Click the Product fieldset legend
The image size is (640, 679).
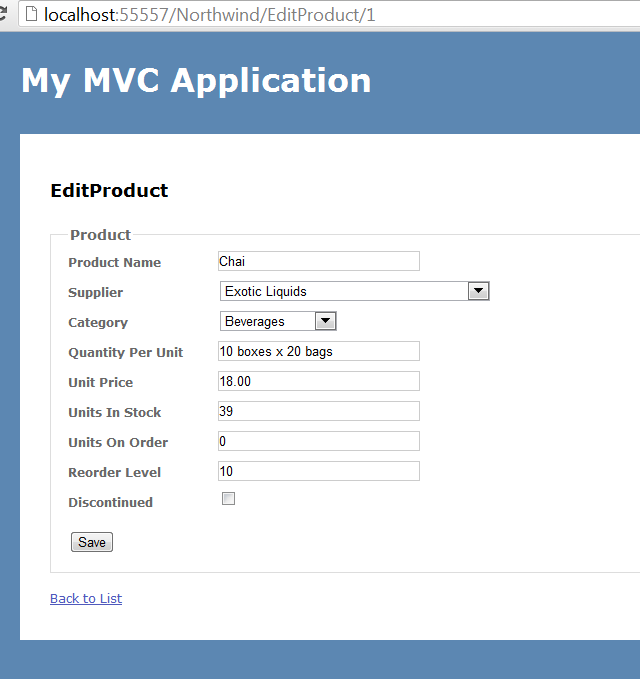click(100, 235)
